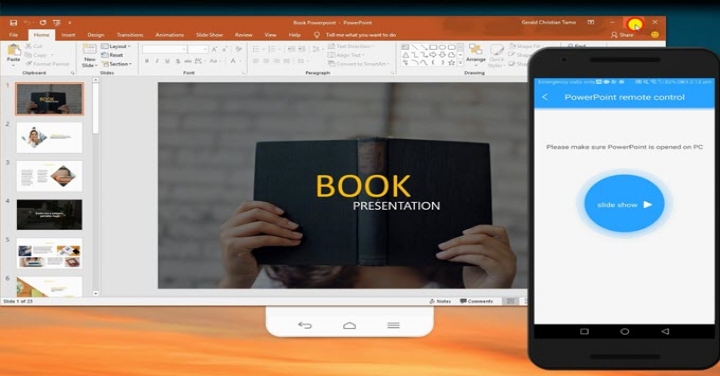Tap the Android home button on the phone
Image resolution: width=720 pixels, height=376 pixels.
point(624,331)
